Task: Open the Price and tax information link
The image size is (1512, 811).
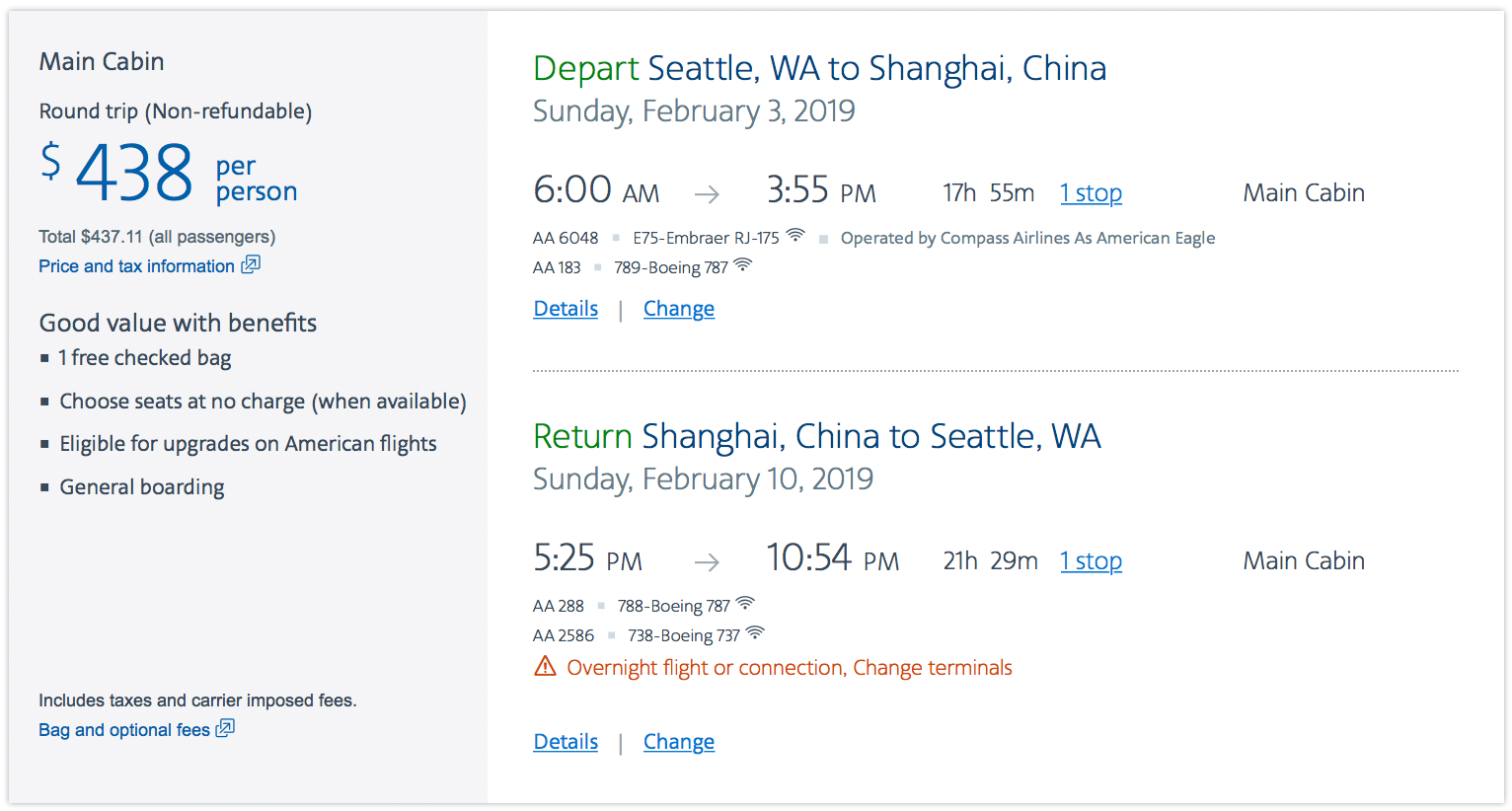Action: pos(136,266)
